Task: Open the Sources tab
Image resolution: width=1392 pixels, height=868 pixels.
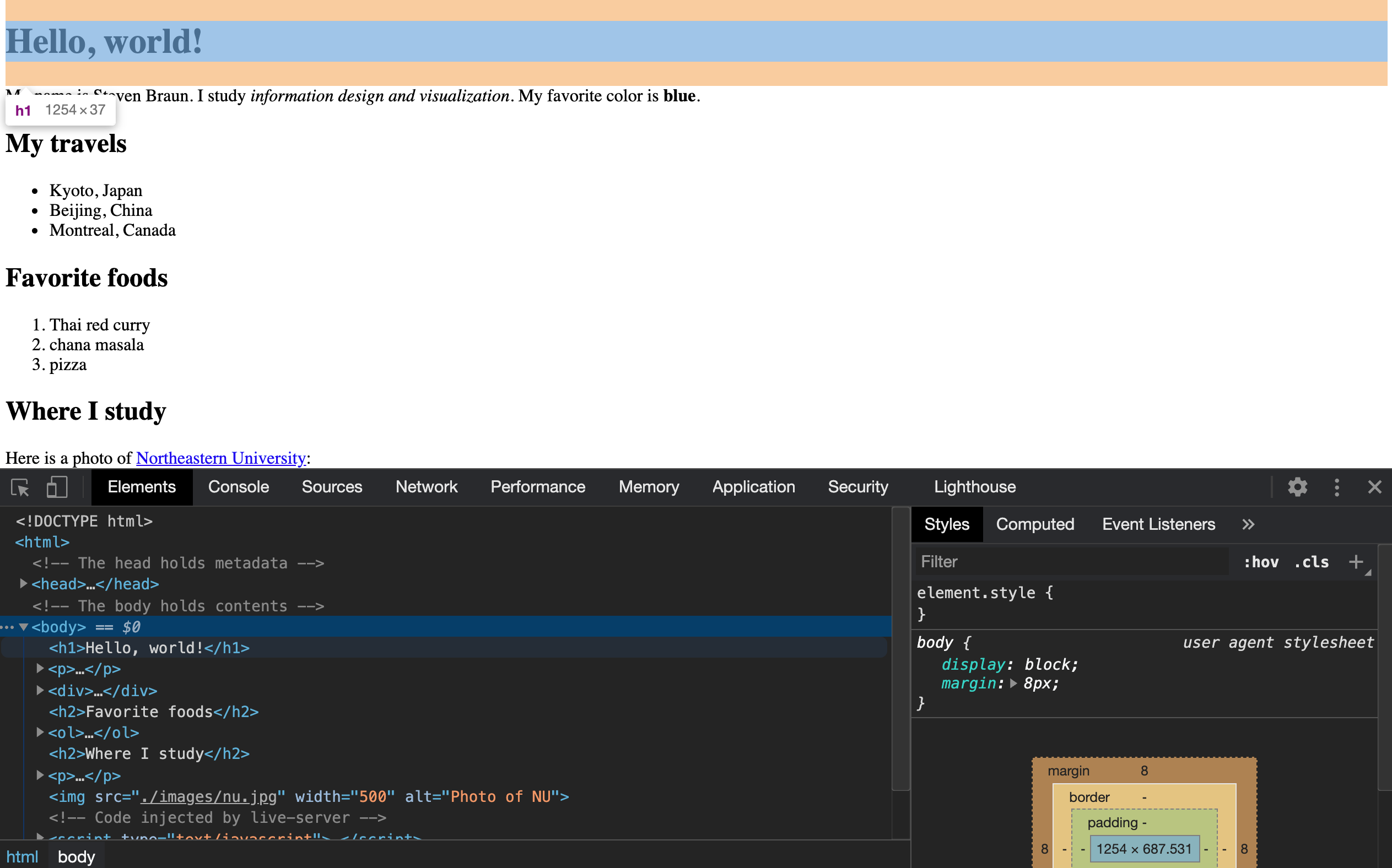Action: pos(332,487)
